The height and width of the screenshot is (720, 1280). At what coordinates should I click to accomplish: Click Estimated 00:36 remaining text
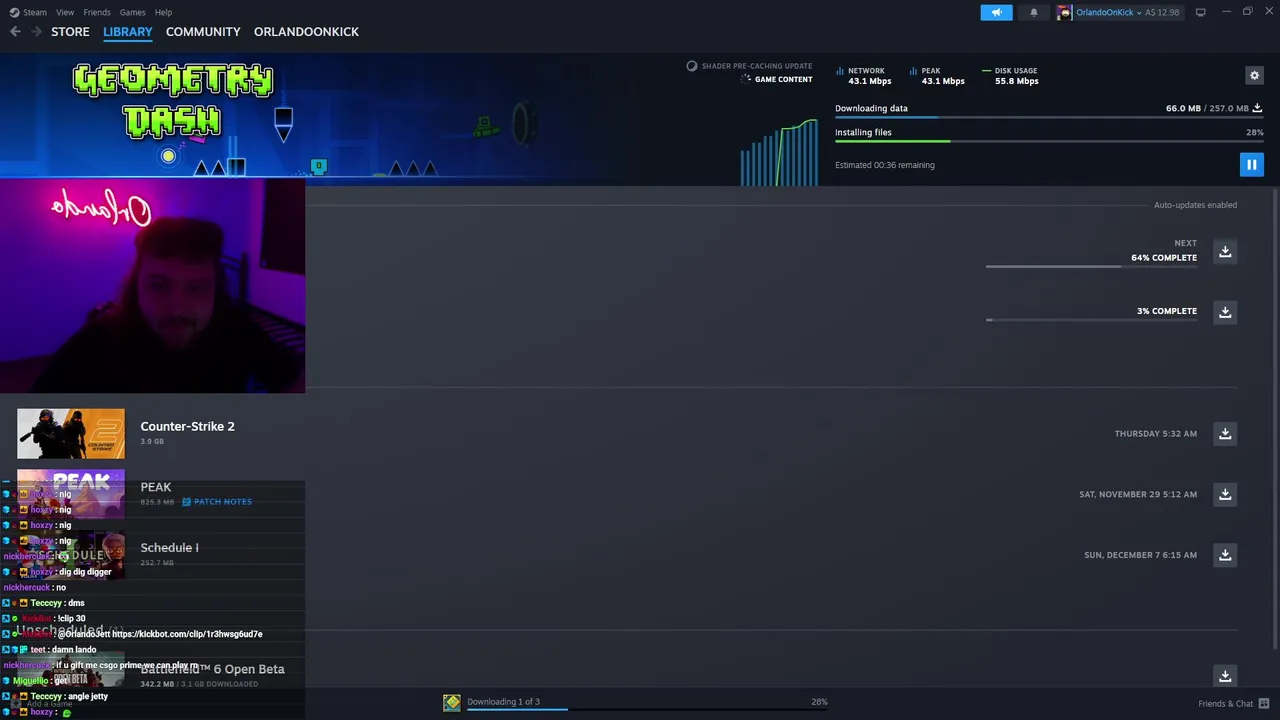[x=885, y=165]
